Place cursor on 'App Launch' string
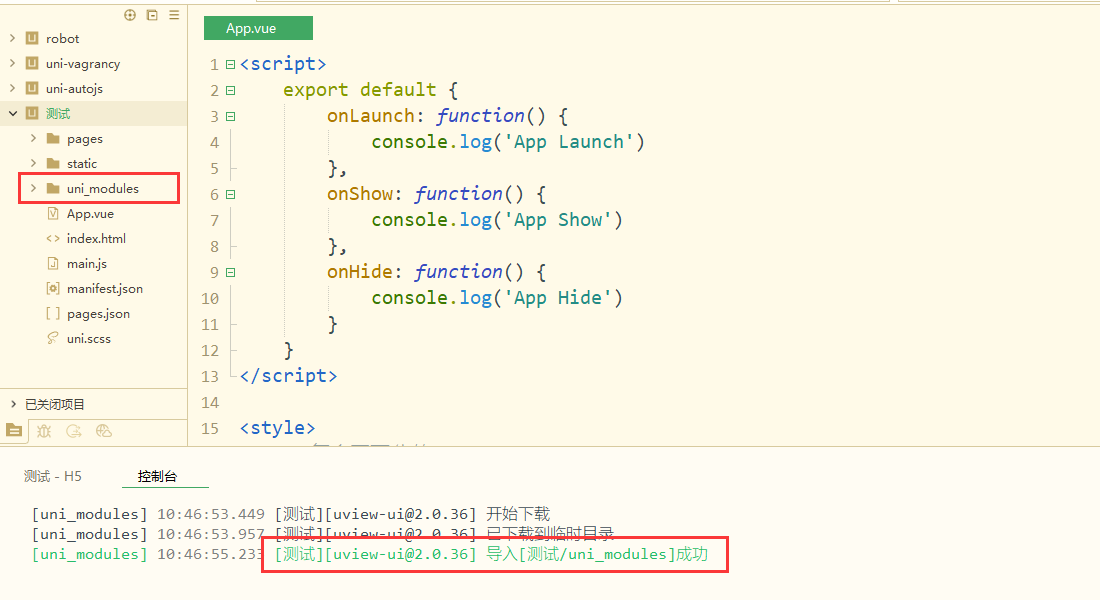 pos(569,142)
